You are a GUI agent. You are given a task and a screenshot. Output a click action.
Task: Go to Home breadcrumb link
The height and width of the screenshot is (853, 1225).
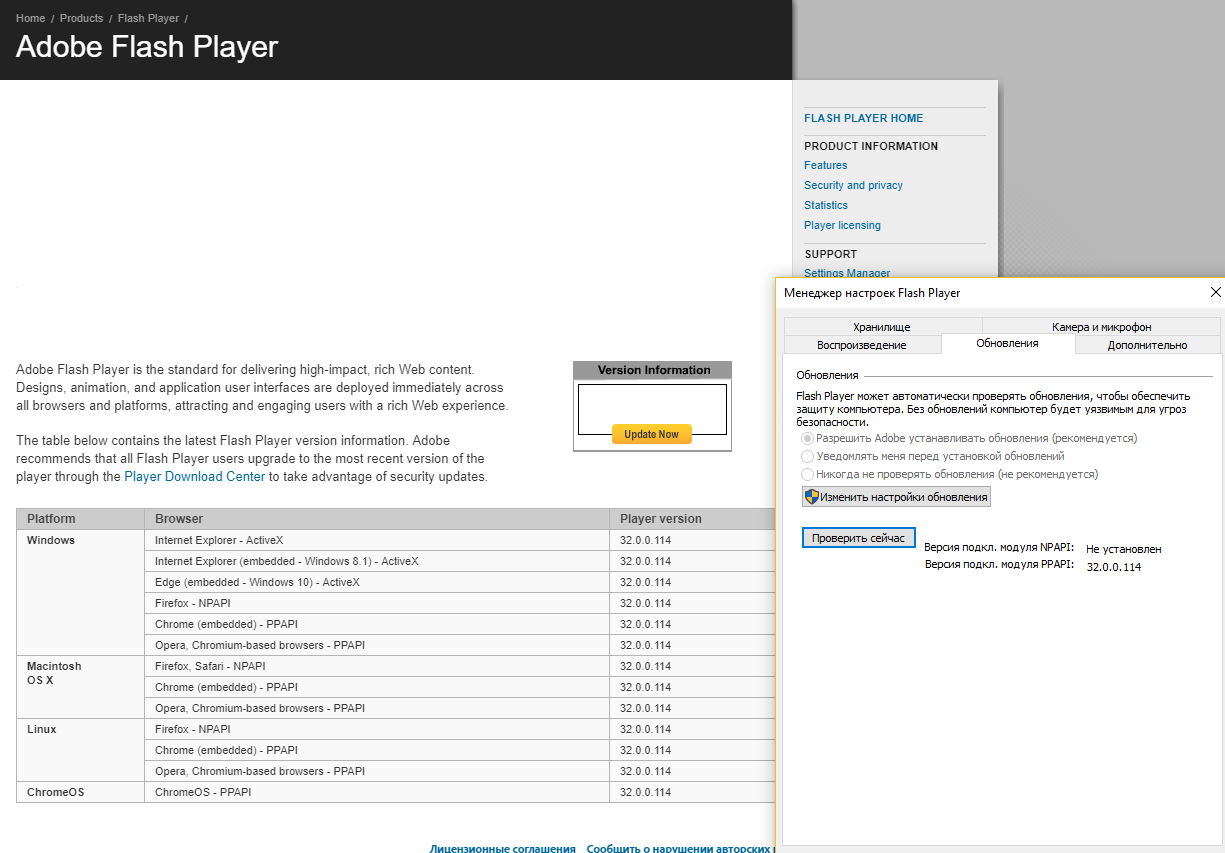pos(31,18)
